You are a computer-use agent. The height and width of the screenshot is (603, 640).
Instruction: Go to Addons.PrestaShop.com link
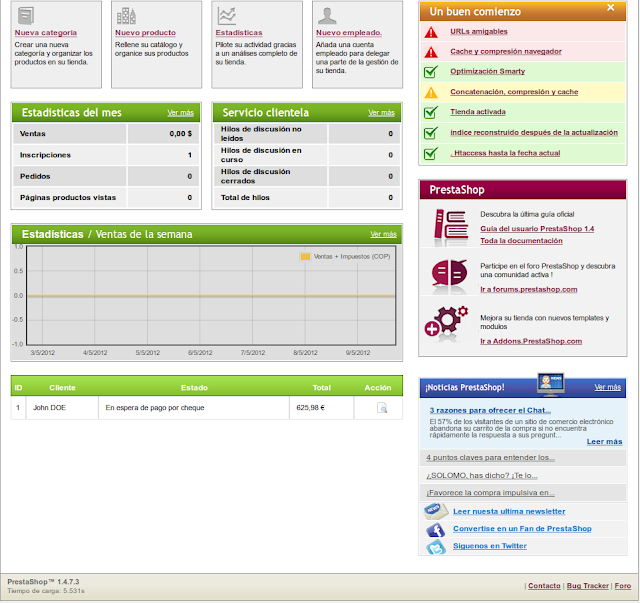coord(531,341)
